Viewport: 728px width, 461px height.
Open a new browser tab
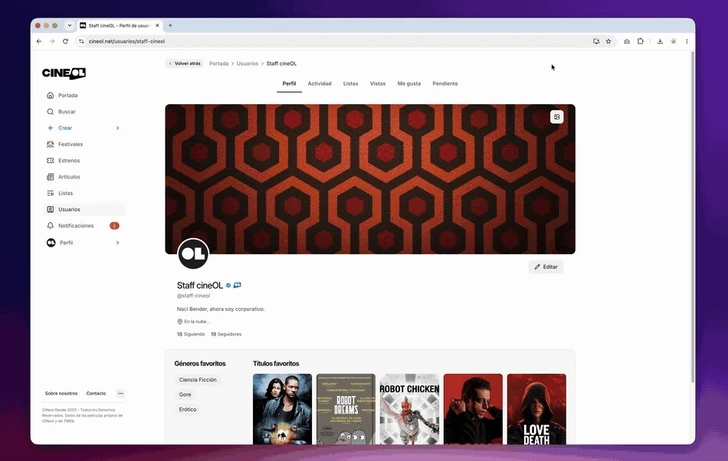tap(170, 26)
